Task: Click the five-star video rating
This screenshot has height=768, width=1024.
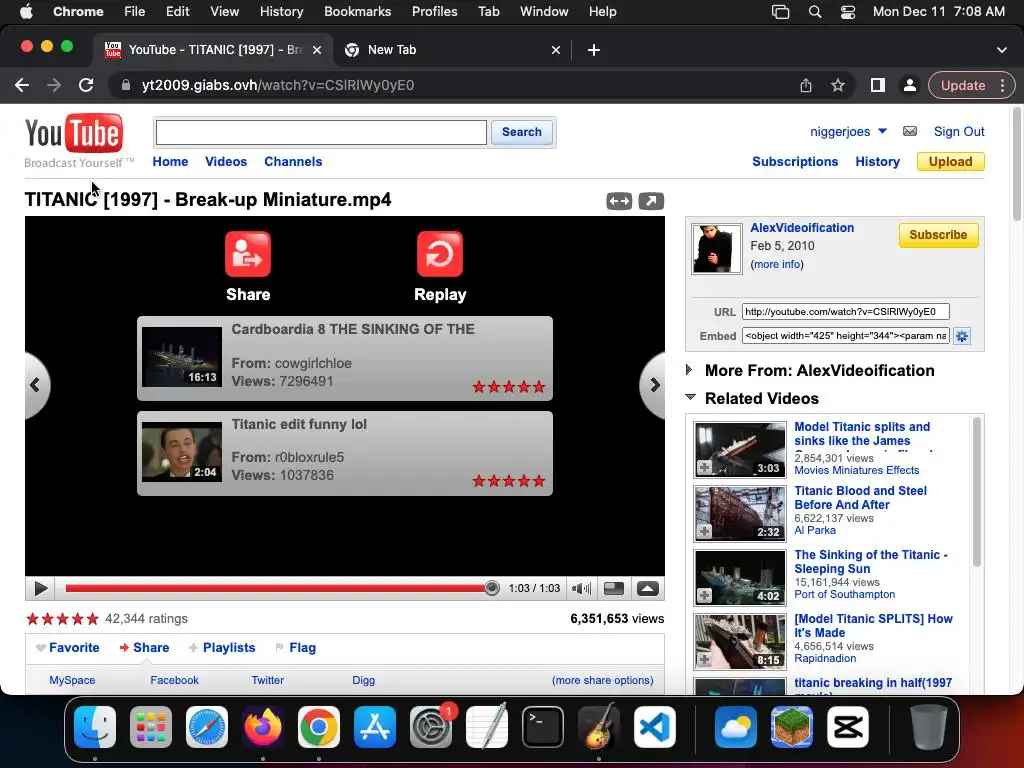Action: [x=63, y=618]
